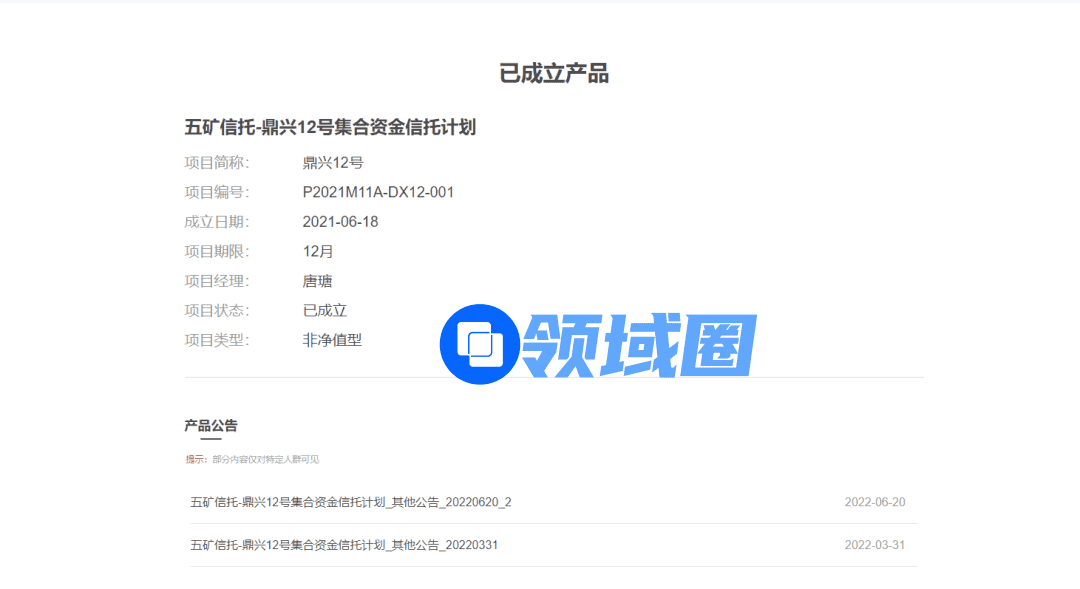Image resolution: width=1080 pixels, height=589 pixels.
Task: Click the 项目编号 field label
Action: pos(216,192)
